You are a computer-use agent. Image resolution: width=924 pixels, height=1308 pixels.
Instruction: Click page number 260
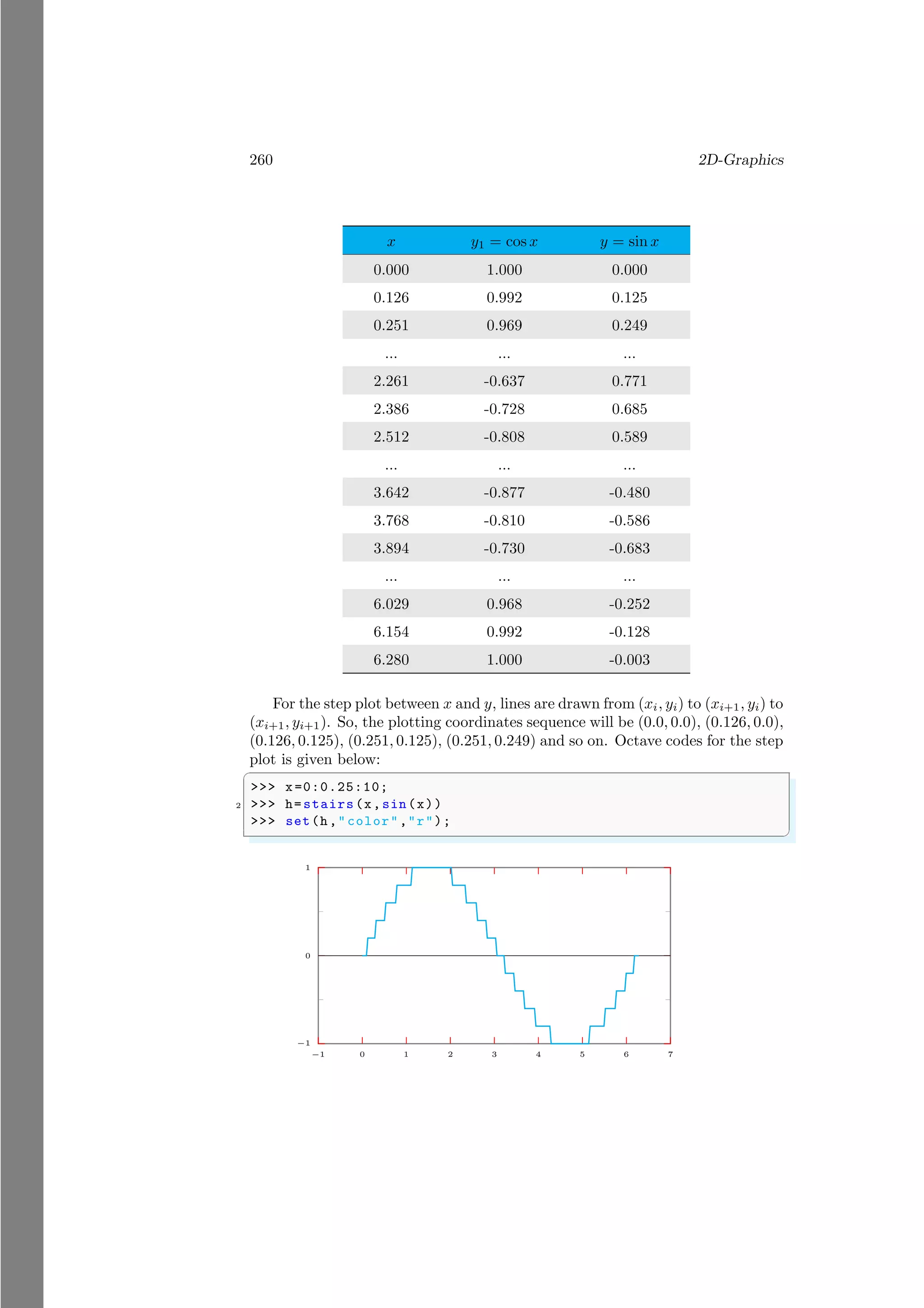pos(261,160)
